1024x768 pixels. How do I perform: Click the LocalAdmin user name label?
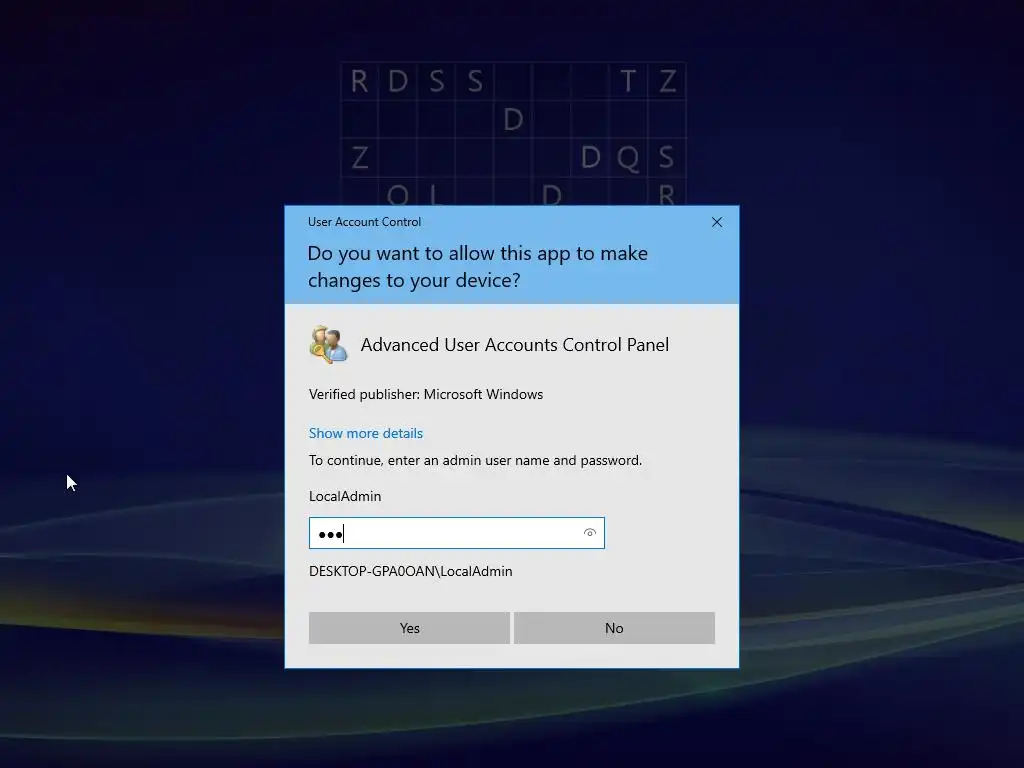point(345,496)
